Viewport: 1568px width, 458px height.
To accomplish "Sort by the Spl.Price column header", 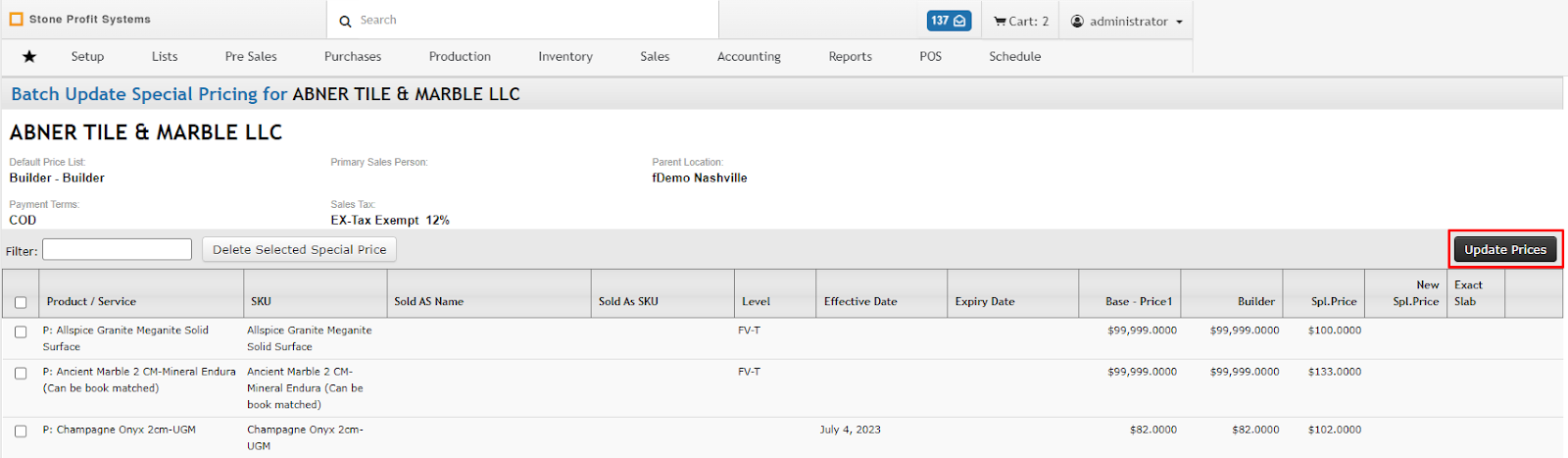I will click(x=1334, y=301).
